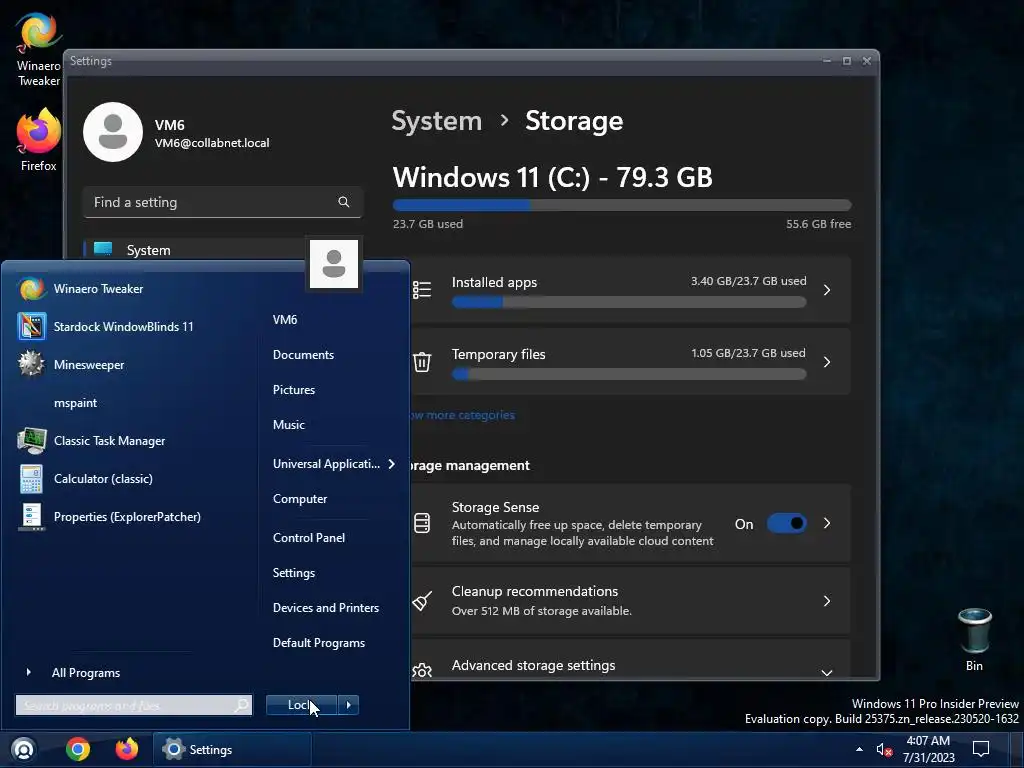
Task: Click the VM6 account avatar in Settings
Action: pyautogui.click(x=113, y=131)
